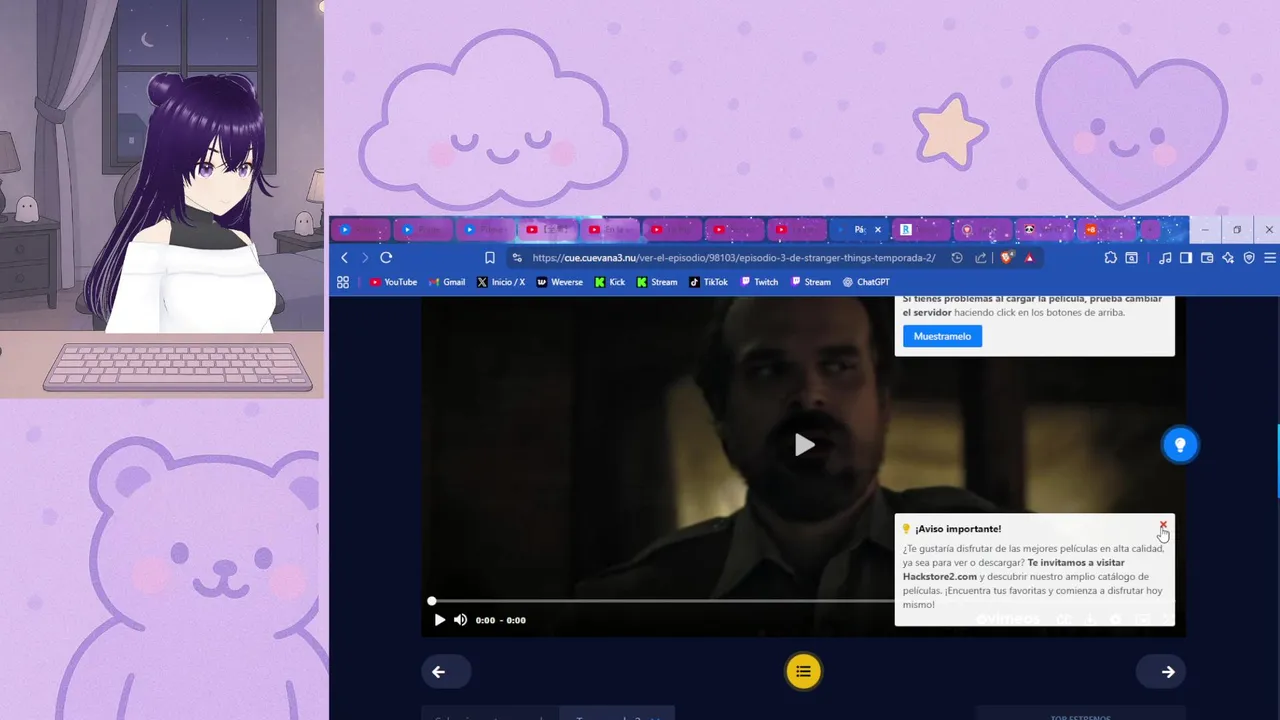Open the Stream bookmark with purple Twitch icon
The image size is (1280, 720).
(811, 282)
